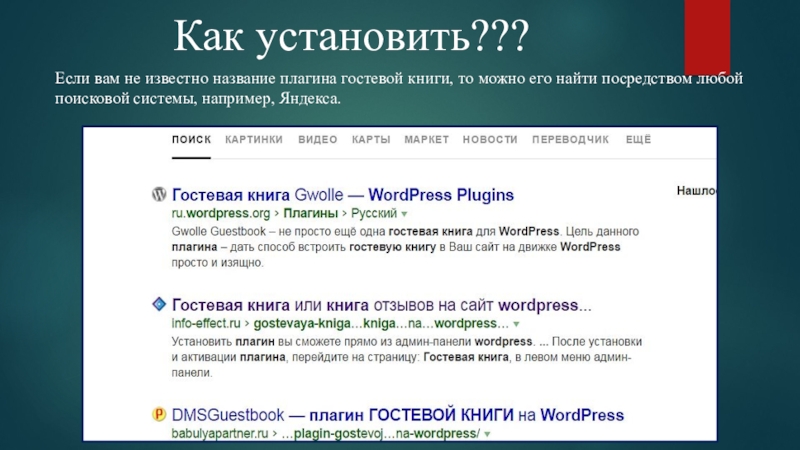Expand the ЕЩЁ menu
Image resolution: width=800 pixels, height=450 pixels.
tap(639, 139)
